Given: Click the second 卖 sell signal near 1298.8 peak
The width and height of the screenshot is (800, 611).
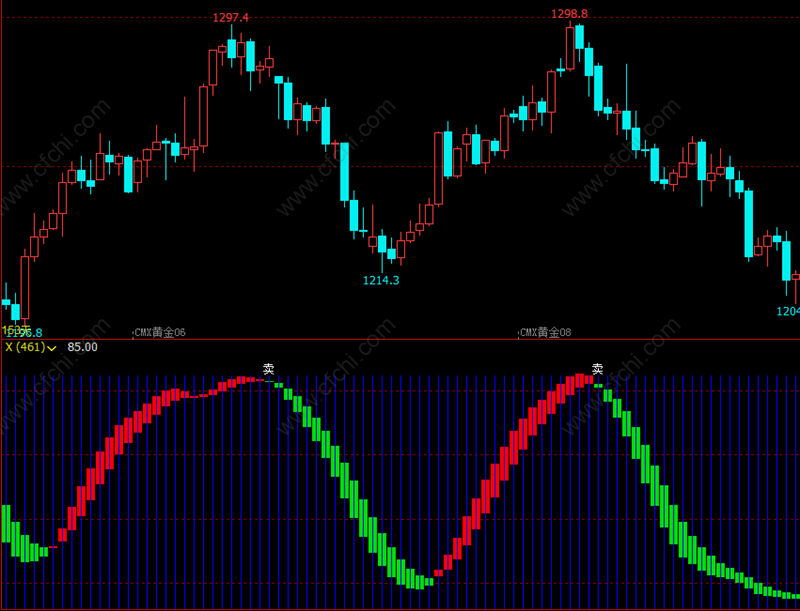Looking at the screenshot, I should coord(597,368).
